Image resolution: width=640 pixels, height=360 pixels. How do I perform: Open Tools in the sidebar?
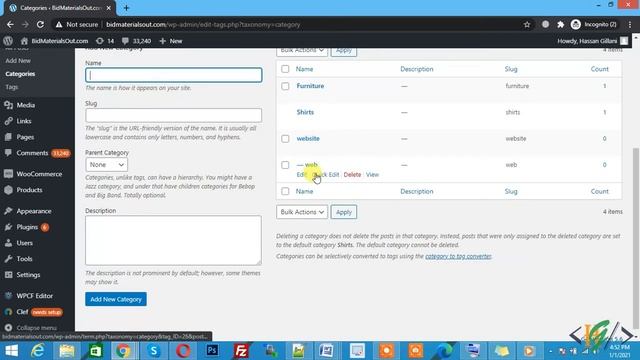pos(24,259)
